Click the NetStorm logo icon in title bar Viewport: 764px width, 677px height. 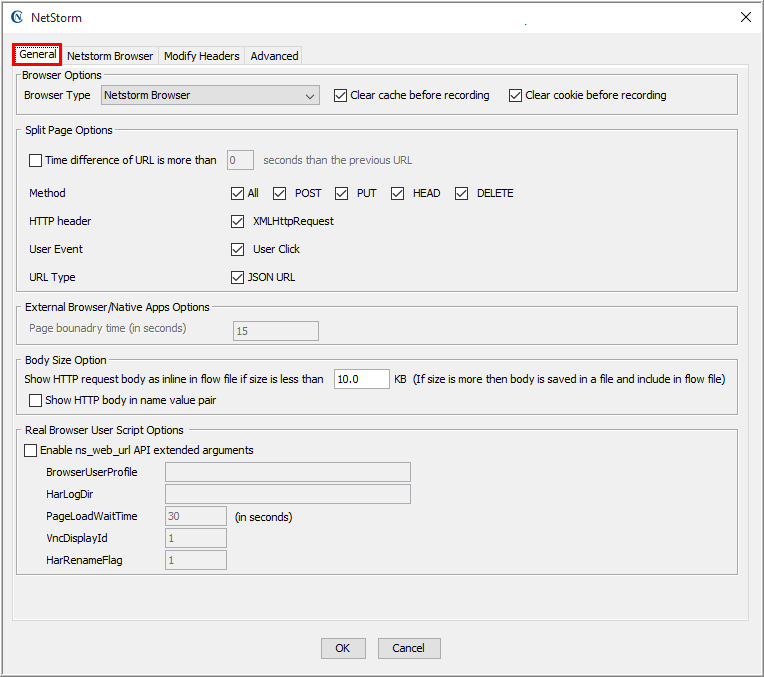pyautogui.click(x=17, y=17)
